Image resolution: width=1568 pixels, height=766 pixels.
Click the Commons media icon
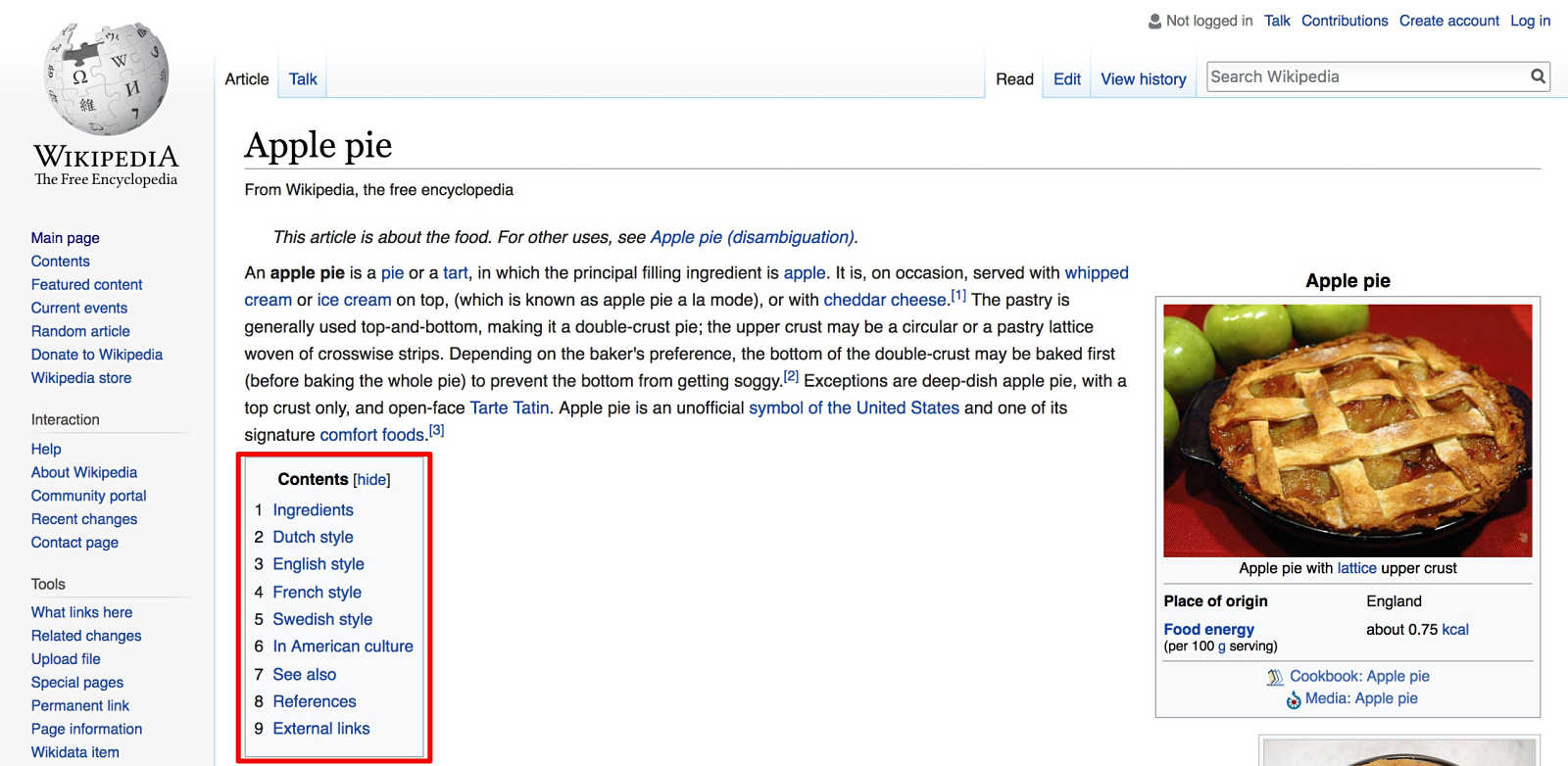tap(1294, 699)
